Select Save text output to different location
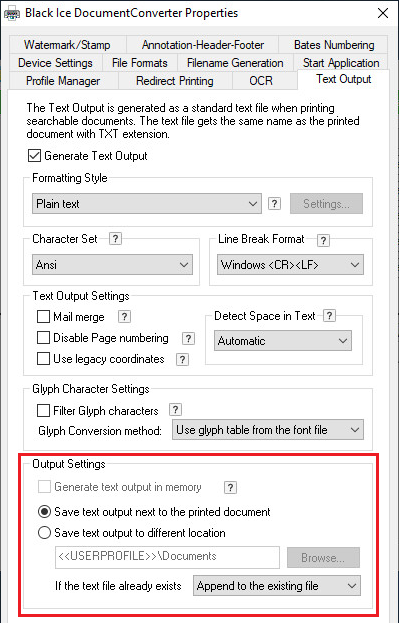Screen dimensions: 399x623 (x=44, y=532)
